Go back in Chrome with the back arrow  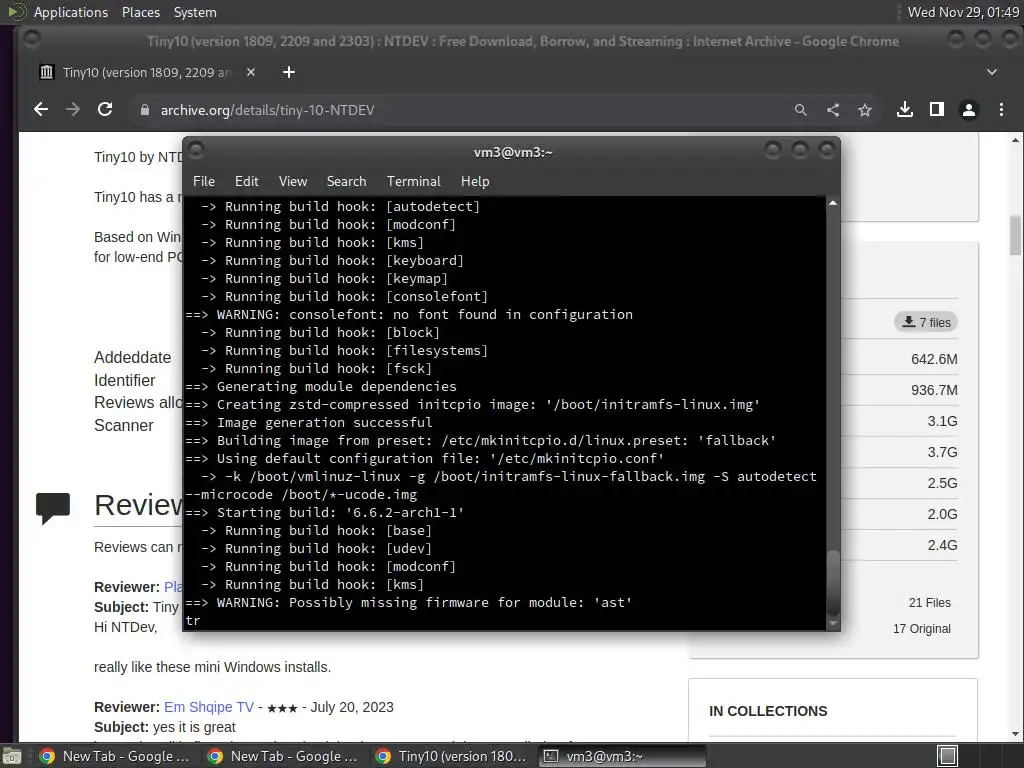[x=40, y=110]
